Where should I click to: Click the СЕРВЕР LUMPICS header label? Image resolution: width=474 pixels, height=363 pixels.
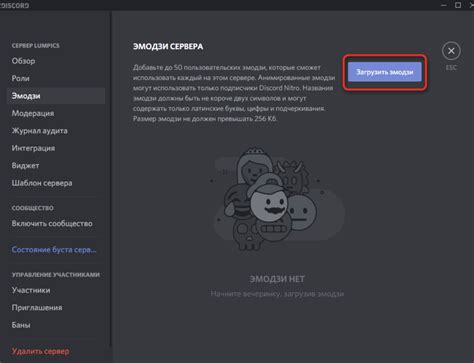coord(35,46)
